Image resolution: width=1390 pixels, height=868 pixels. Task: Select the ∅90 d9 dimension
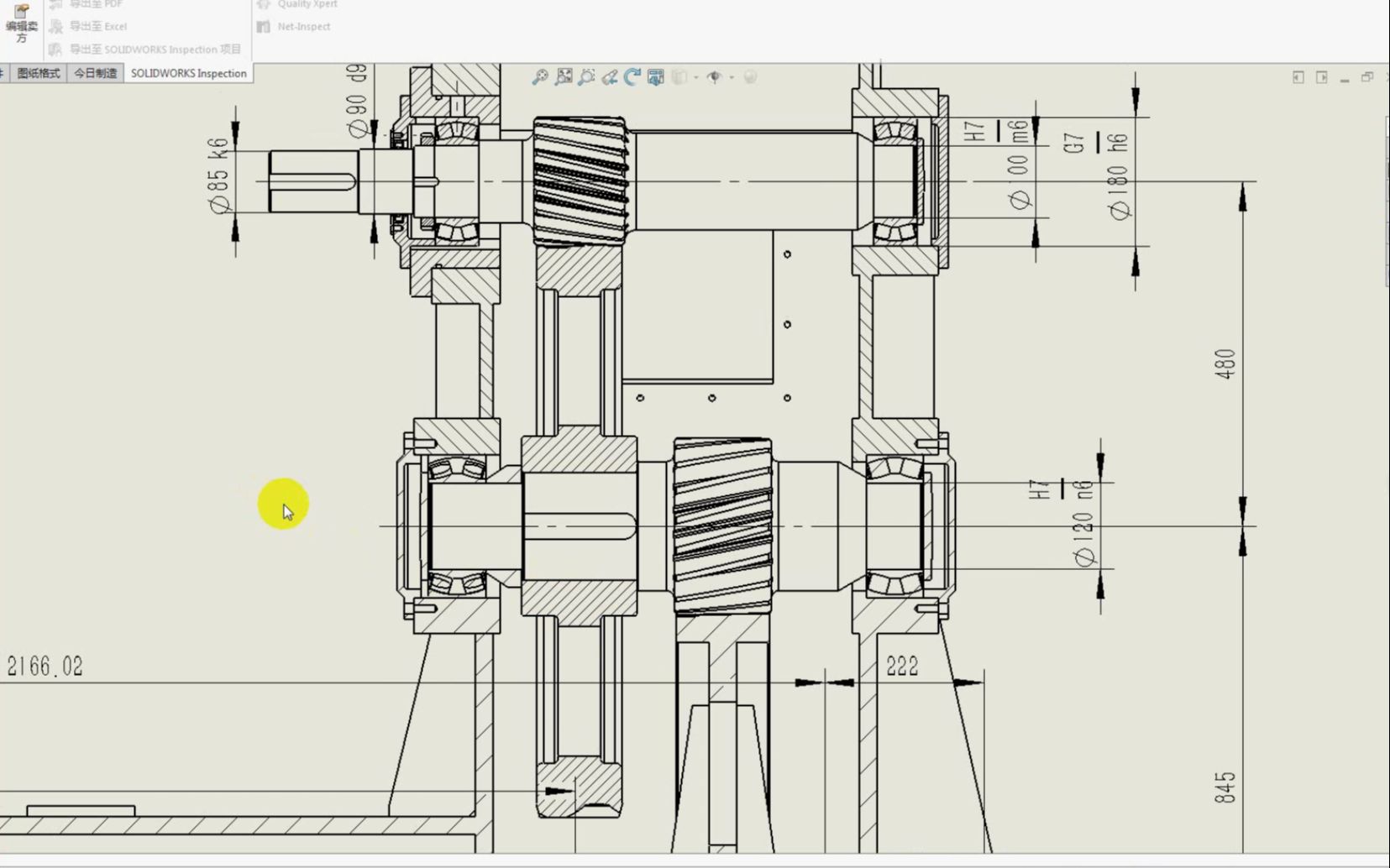[357, 101]
